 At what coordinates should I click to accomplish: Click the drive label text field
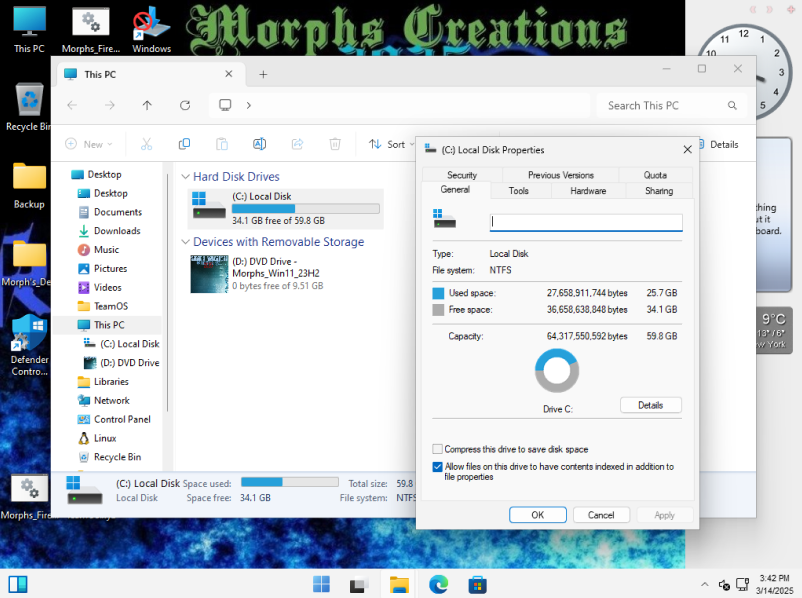point(586,222)
